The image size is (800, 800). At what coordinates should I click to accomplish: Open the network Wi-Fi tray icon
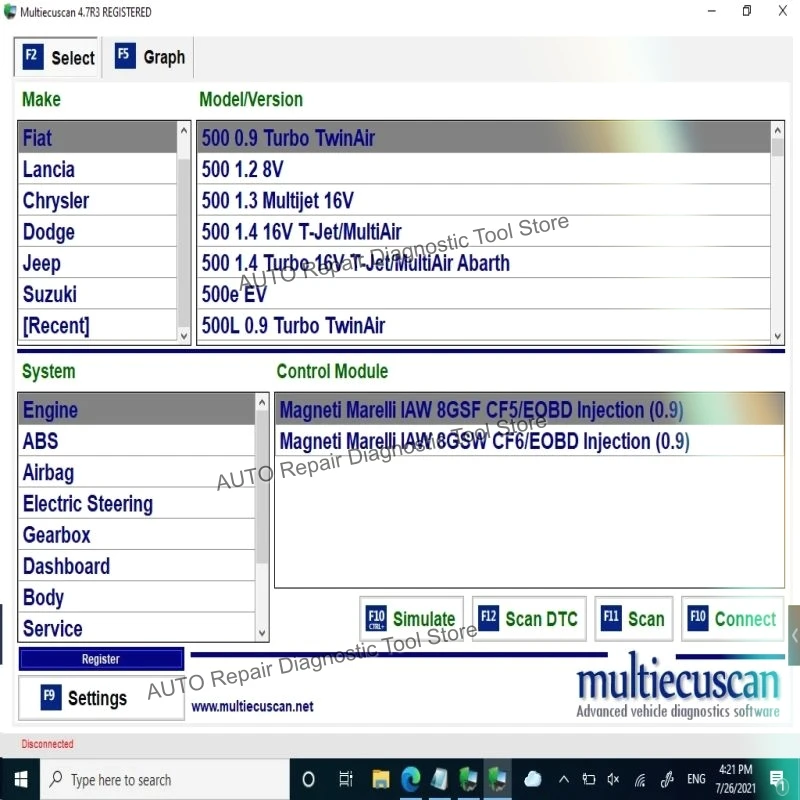tap(640, 779)
